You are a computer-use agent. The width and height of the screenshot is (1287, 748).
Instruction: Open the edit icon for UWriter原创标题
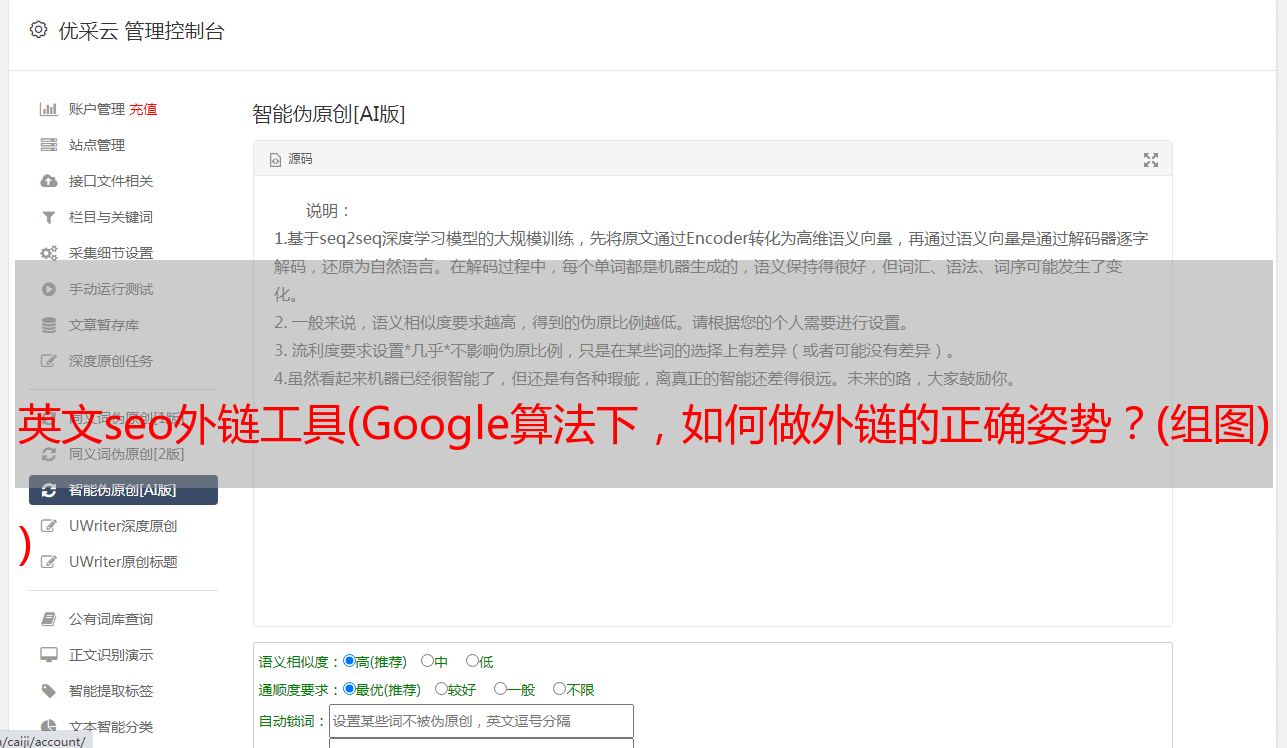pyautogui.click(x=48, y=562)
